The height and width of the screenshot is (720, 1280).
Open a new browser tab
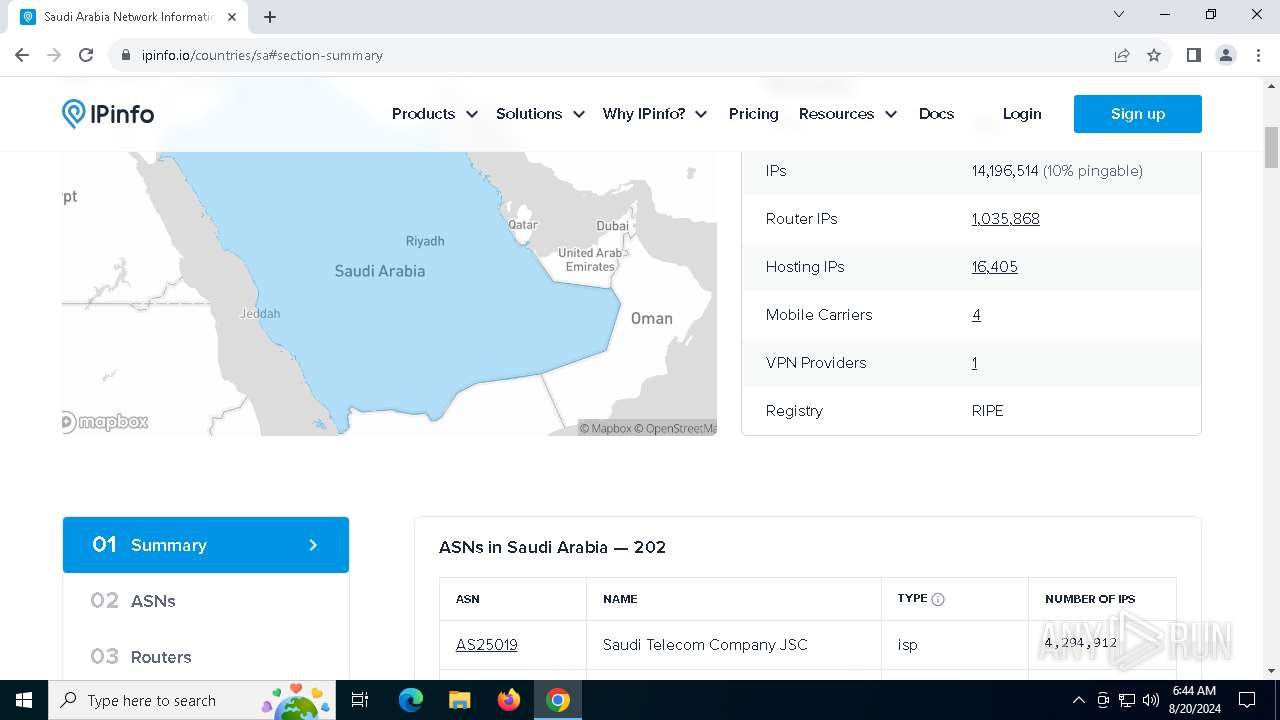[270, 17]
